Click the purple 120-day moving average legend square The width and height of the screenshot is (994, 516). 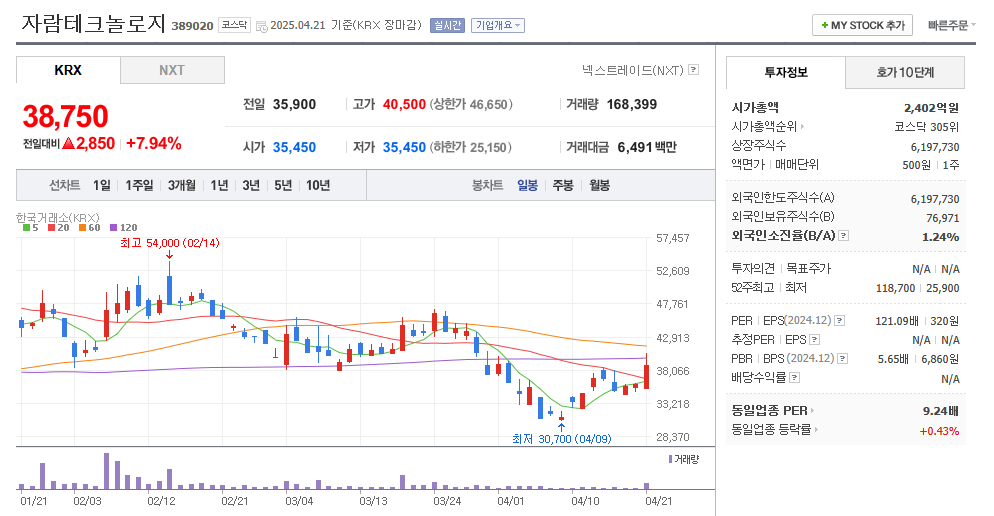tap(113, 228)
